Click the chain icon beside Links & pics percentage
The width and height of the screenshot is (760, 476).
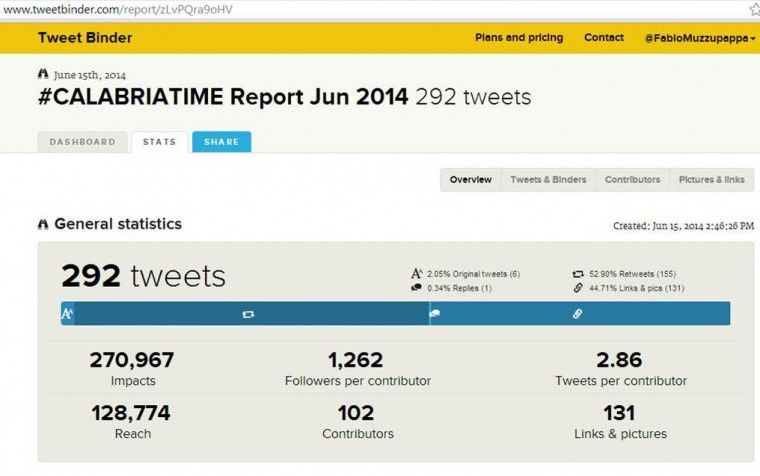578,288
